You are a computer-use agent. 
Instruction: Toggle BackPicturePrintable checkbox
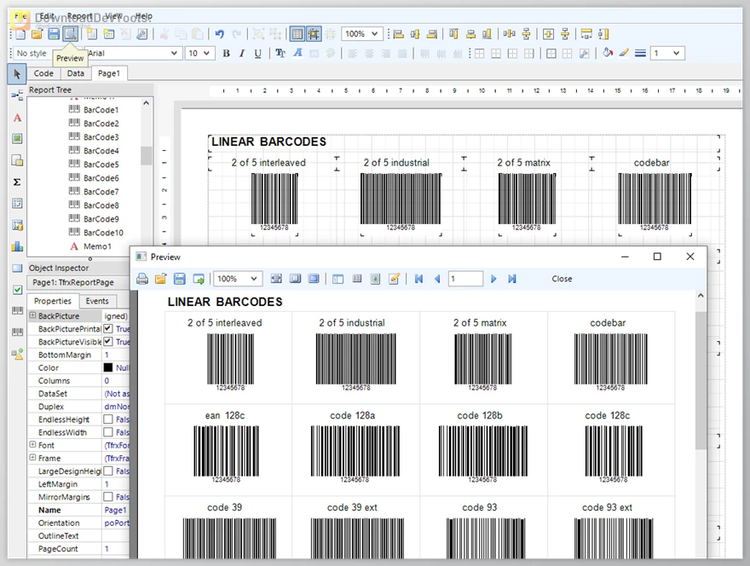pyautogui.click(x=108, y=329)
